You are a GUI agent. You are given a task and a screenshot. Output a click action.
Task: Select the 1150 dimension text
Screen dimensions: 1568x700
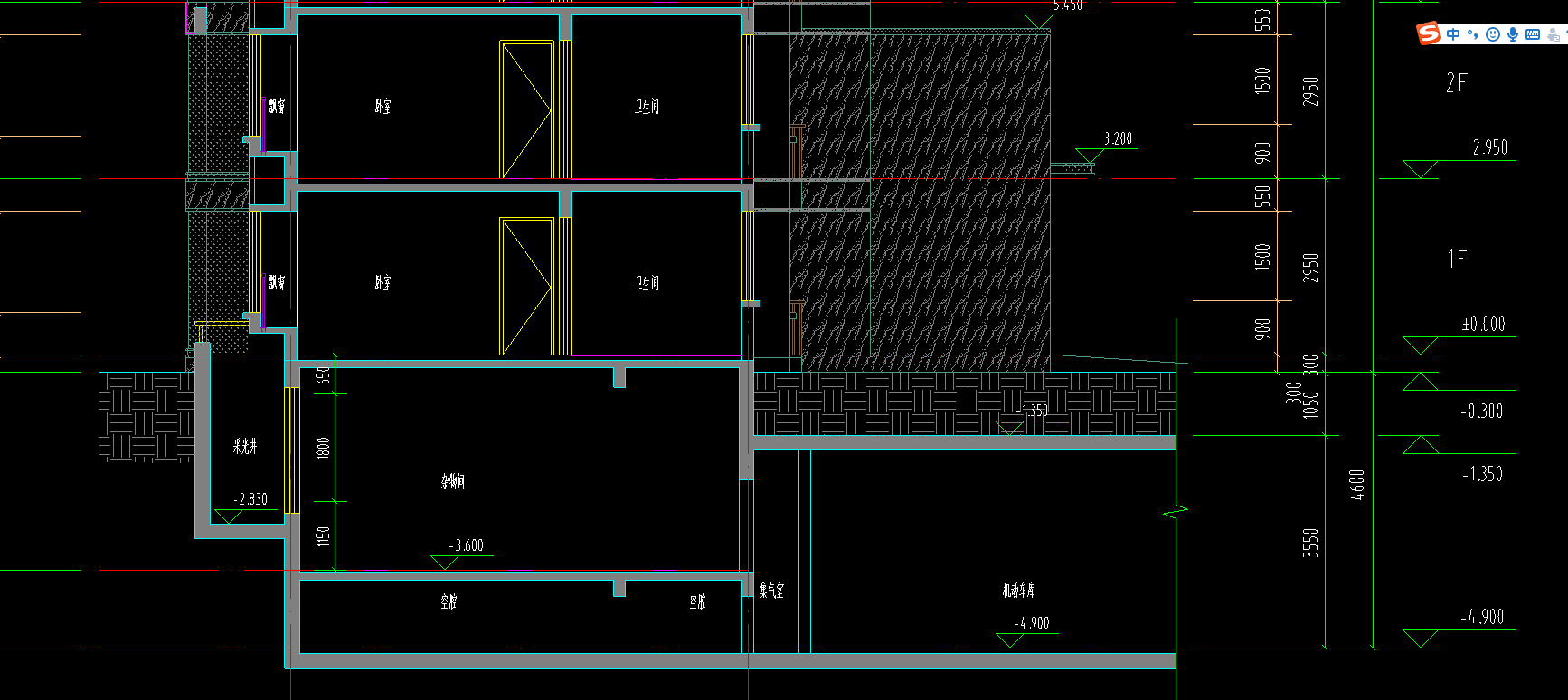click(324, 536)
